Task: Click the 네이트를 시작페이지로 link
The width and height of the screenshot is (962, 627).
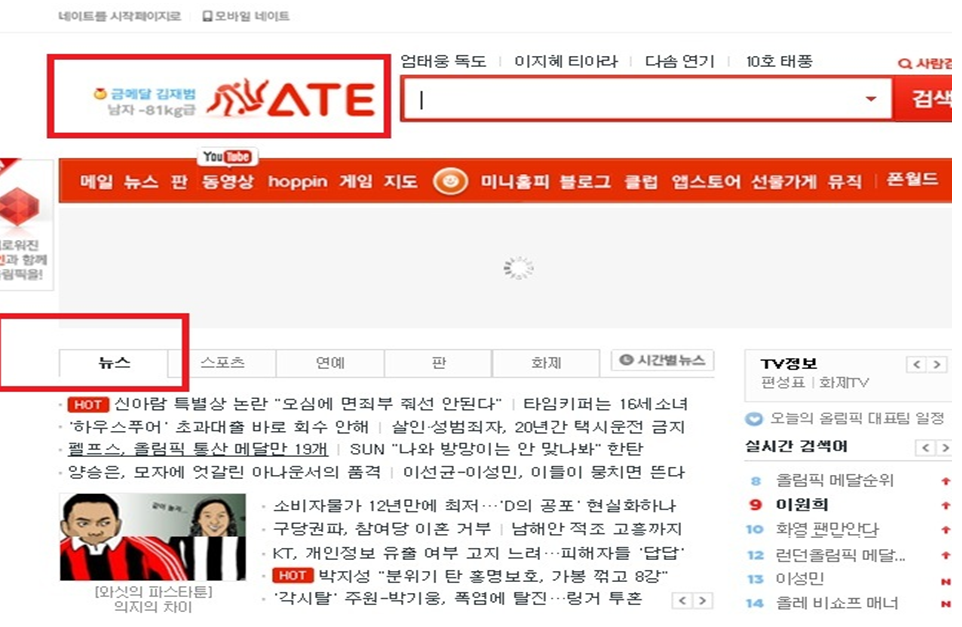Action: pyautogui.click(x=120, y=17)
